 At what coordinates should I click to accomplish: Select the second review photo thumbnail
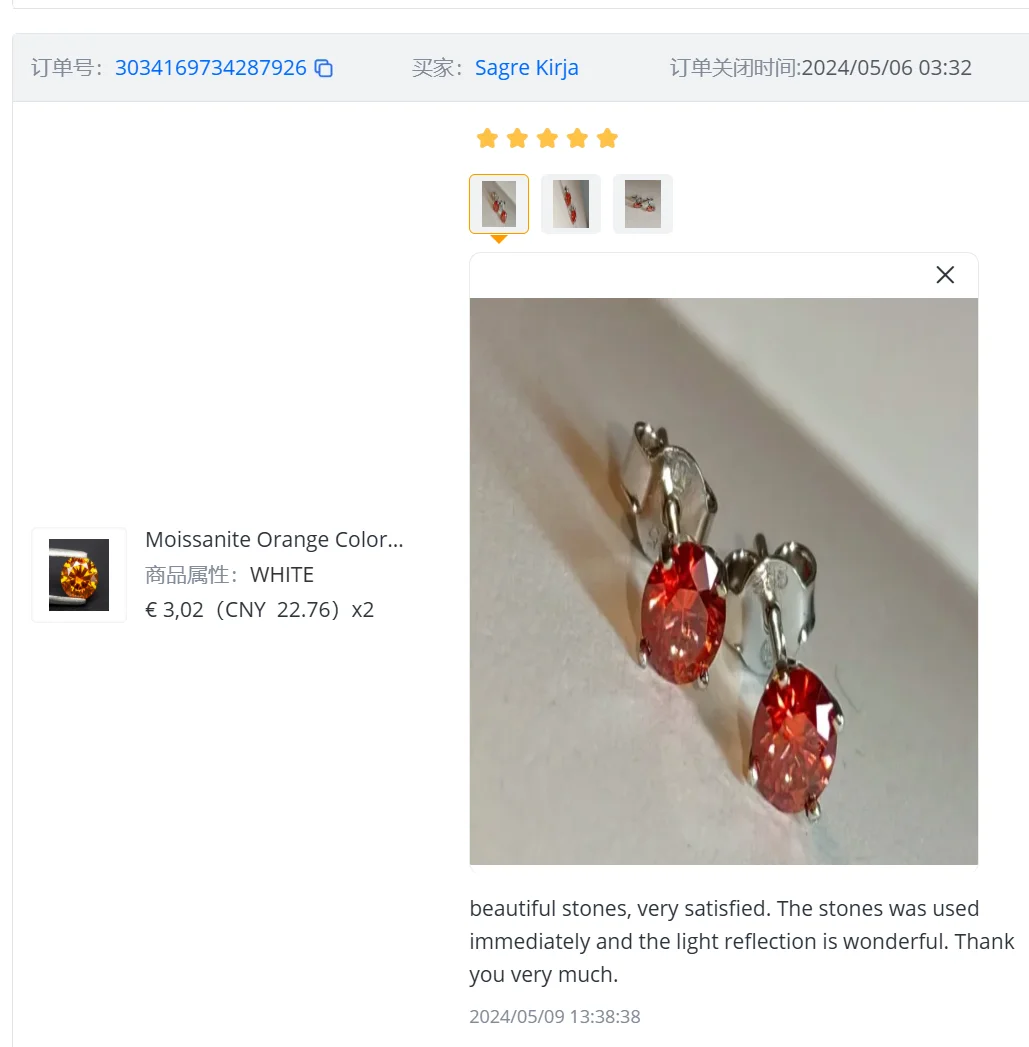571,204
